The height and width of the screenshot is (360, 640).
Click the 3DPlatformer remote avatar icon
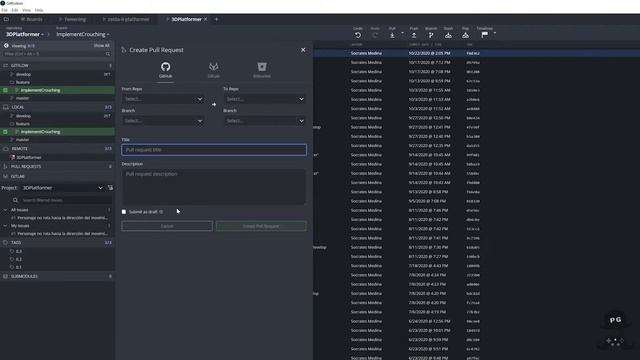point(13,157)
